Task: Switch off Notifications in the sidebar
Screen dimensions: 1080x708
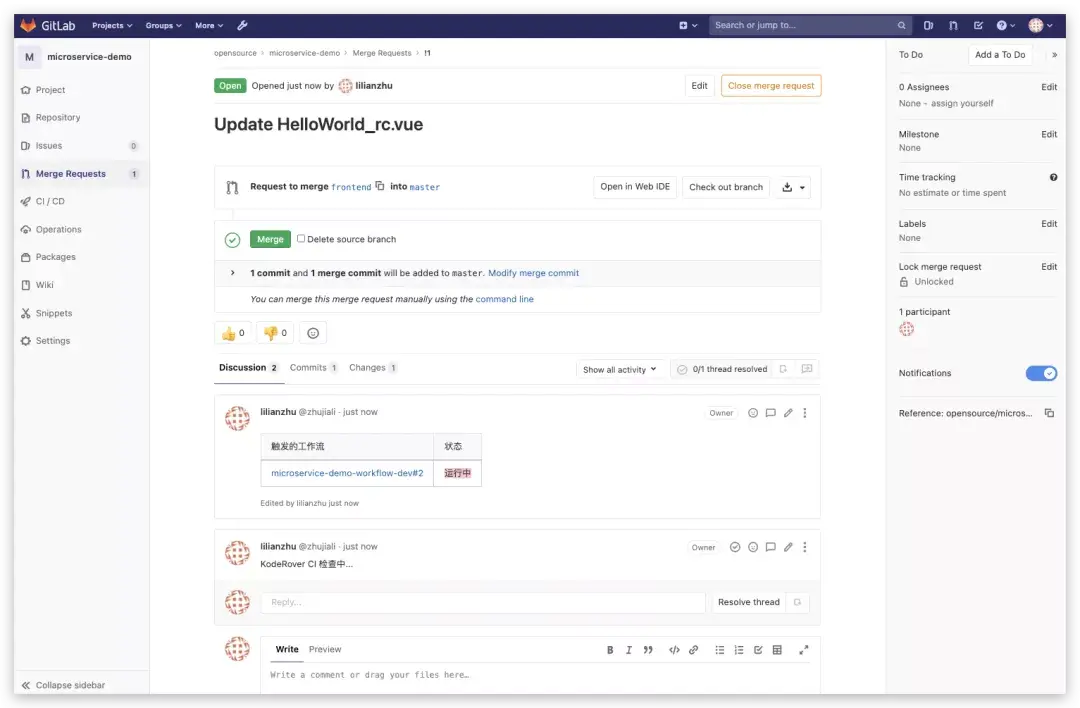Action: pos(1042,373)
